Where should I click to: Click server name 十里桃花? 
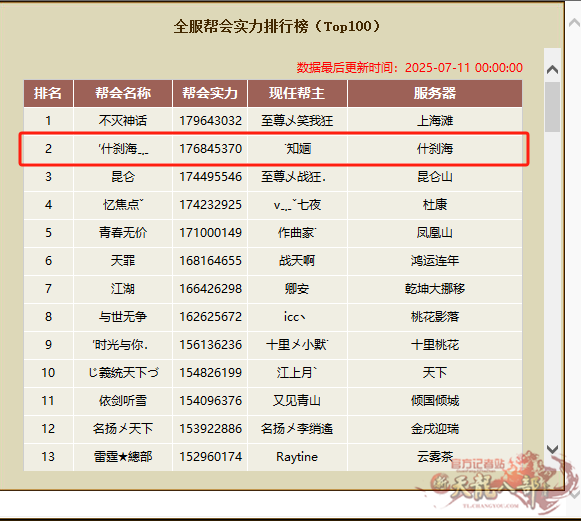435,345
